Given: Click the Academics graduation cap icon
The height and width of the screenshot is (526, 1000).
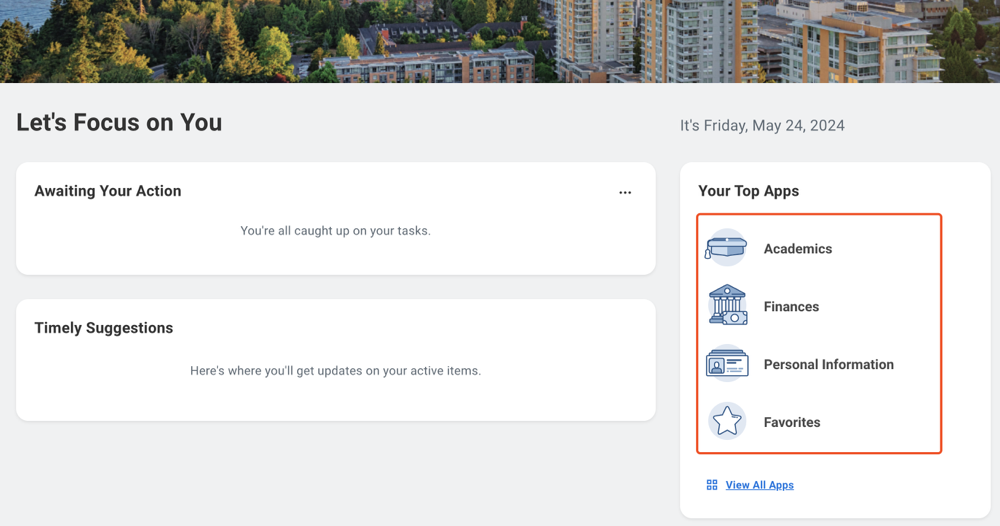Looking at the screenshot, I should 726,248.
